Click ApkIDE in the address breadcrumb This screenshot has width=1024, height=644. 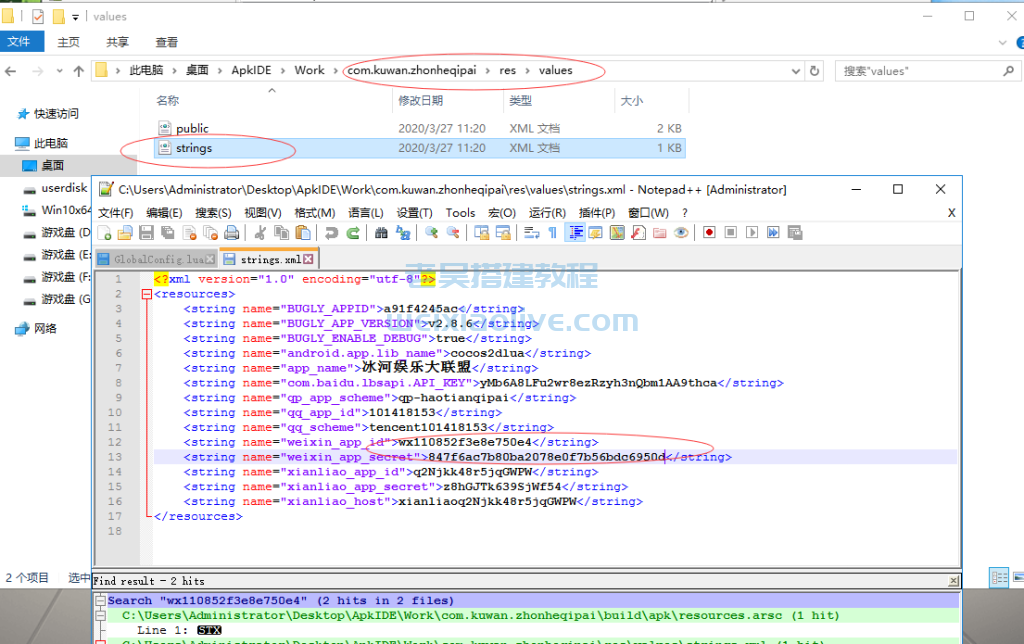pyautogui.click(x=251, y=71)
